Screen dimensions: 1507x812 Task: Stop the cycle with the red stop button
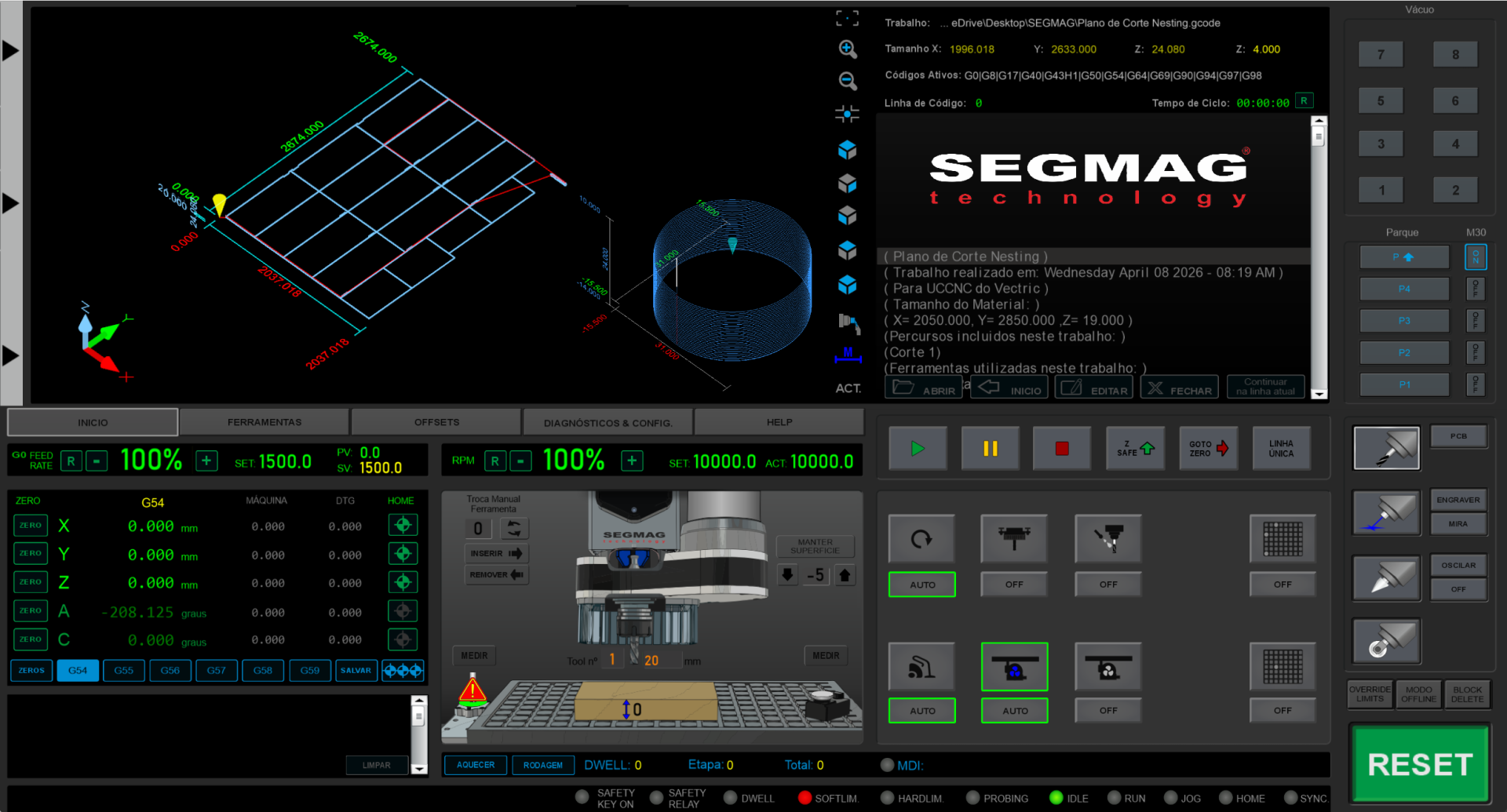tap(1062, 449)
